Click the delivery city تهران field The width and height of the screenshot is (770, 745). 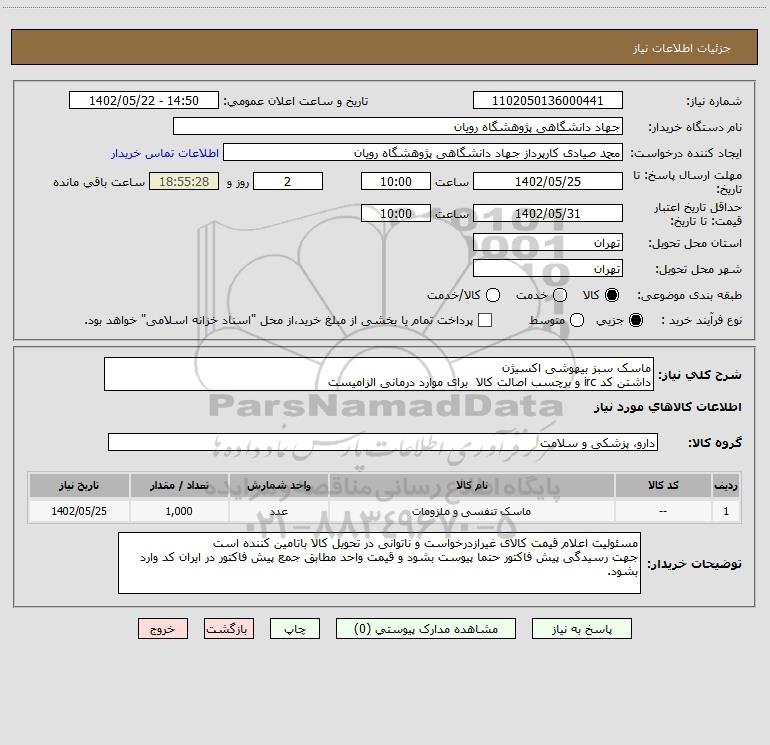click(548, 268)
